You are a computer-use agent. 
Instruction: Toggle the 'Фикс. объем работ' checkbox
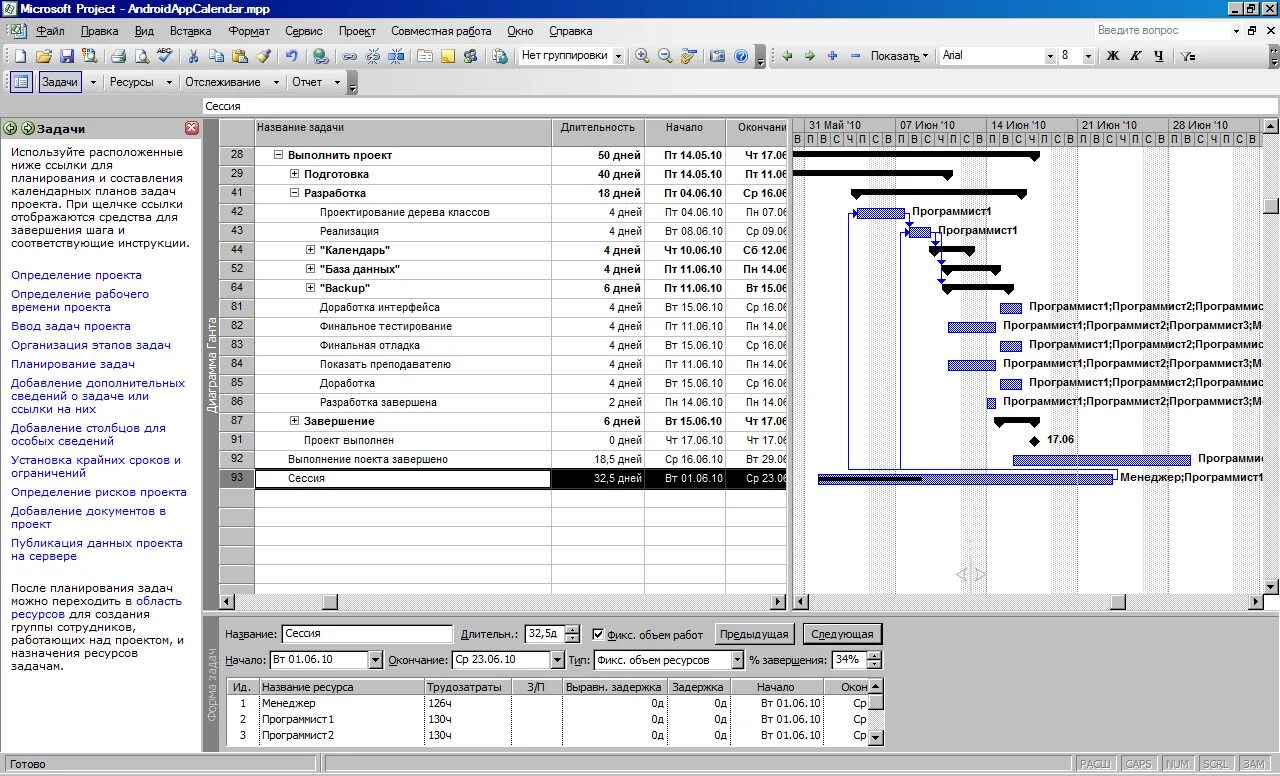[x=598, y=634]
